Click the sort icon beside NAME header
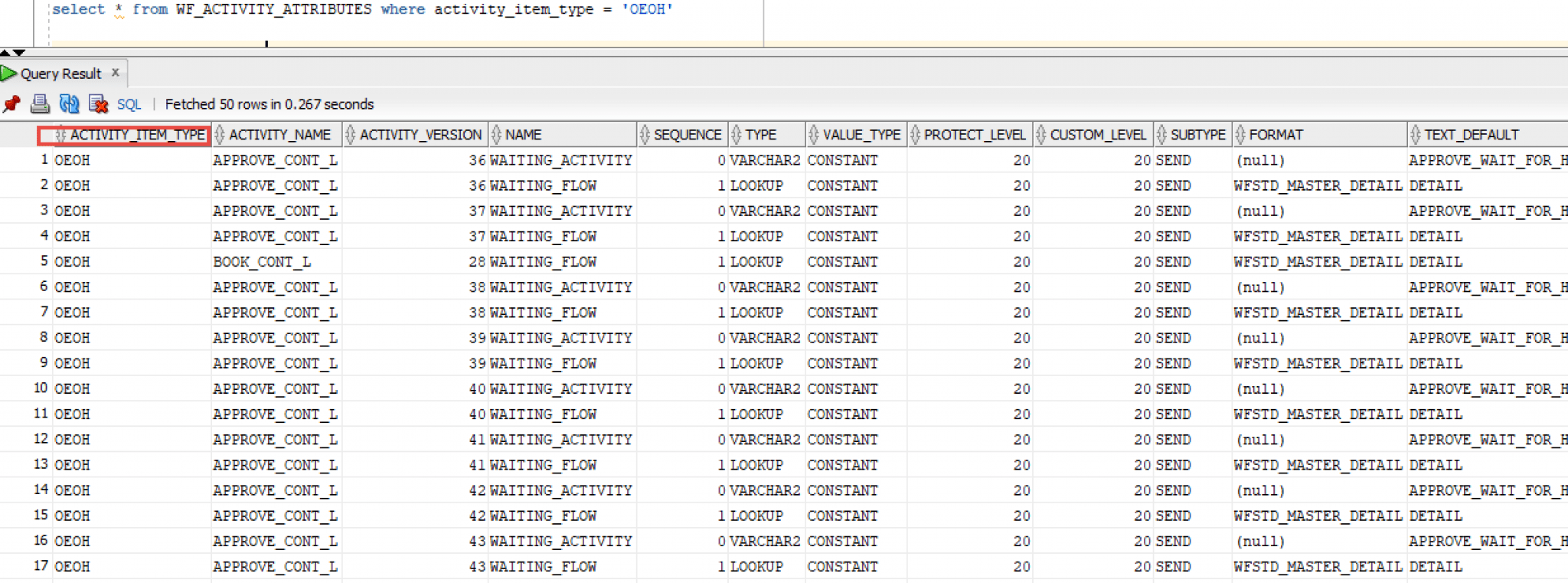This screenshot has width=1568, height=583. click(x=496, y=135)
